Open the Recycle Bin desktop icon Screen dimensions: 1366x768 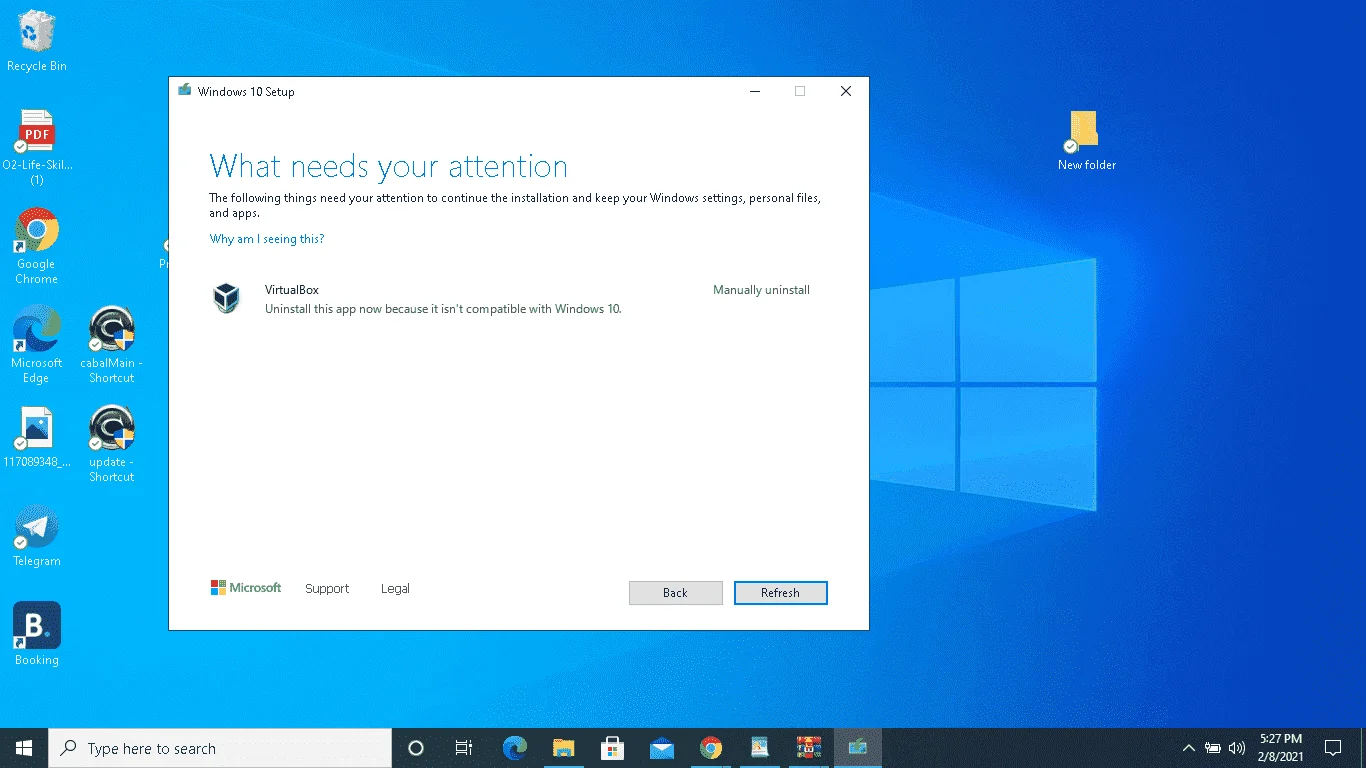tap(37, 41)
